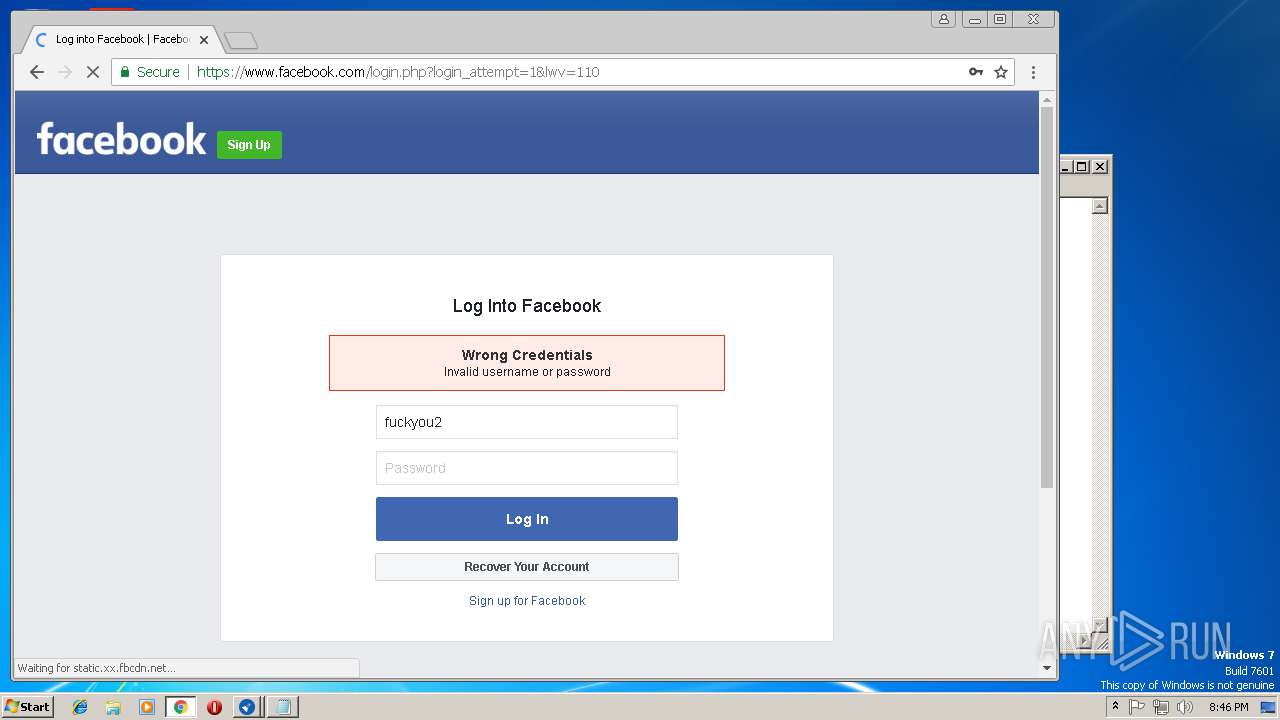The height and width of the screenshot is (720, 1280).
Task: Select the Log into Facebook tab
Action: tap(120, 40)
